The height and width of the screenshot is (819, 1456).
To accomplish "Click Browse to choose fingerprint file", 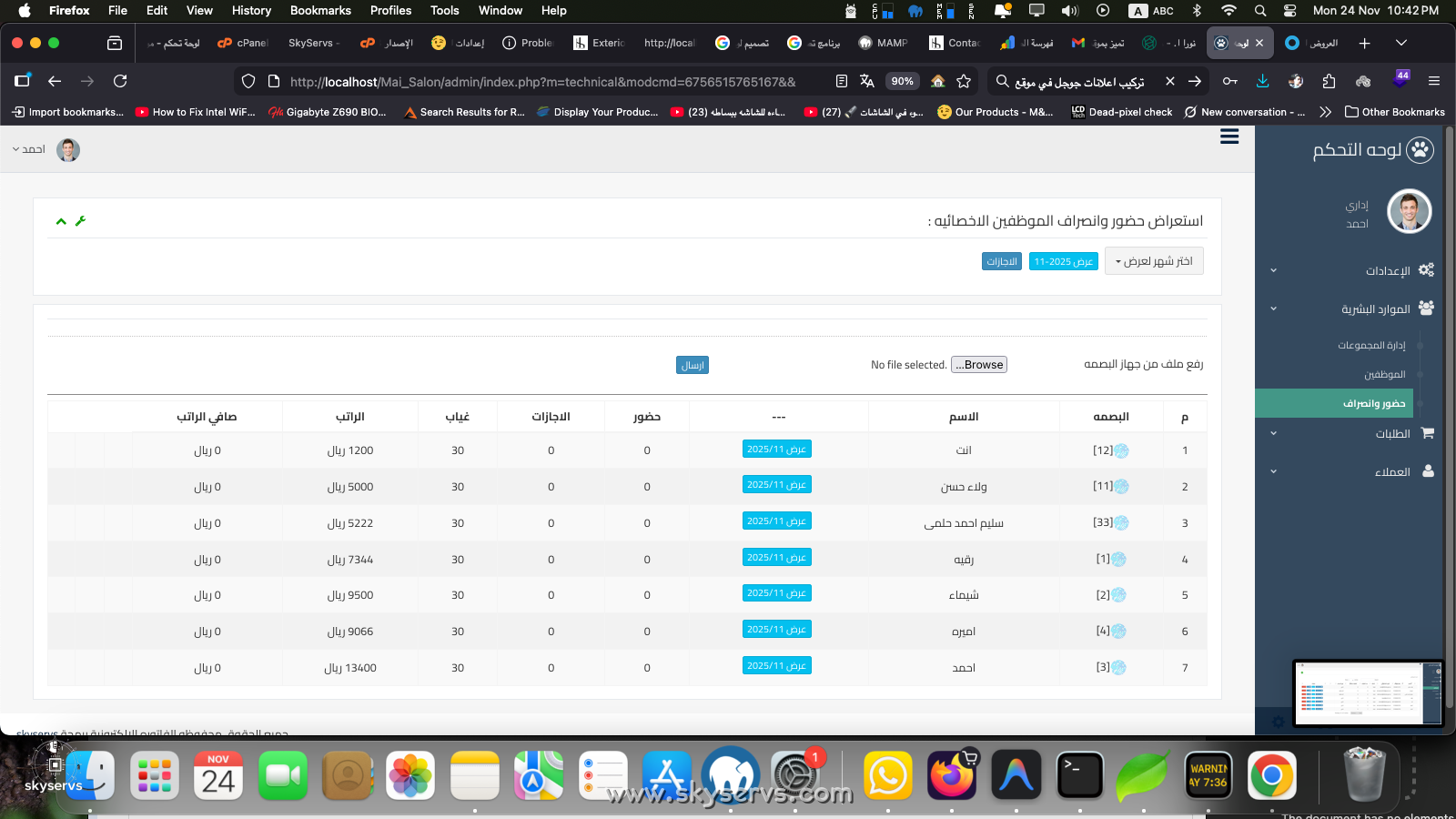I will (979, 365).
